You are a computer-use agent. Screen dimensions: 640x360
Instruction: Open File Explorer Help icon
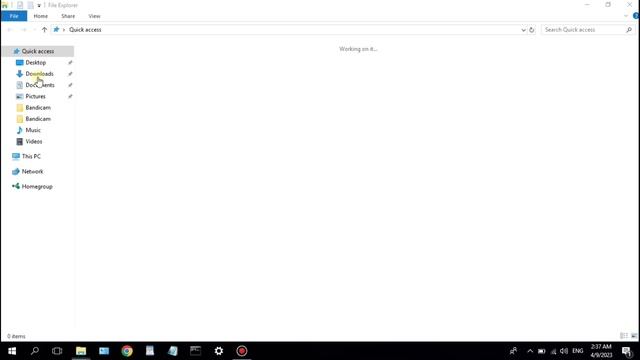pyautogui.click(x=636, y=16)
